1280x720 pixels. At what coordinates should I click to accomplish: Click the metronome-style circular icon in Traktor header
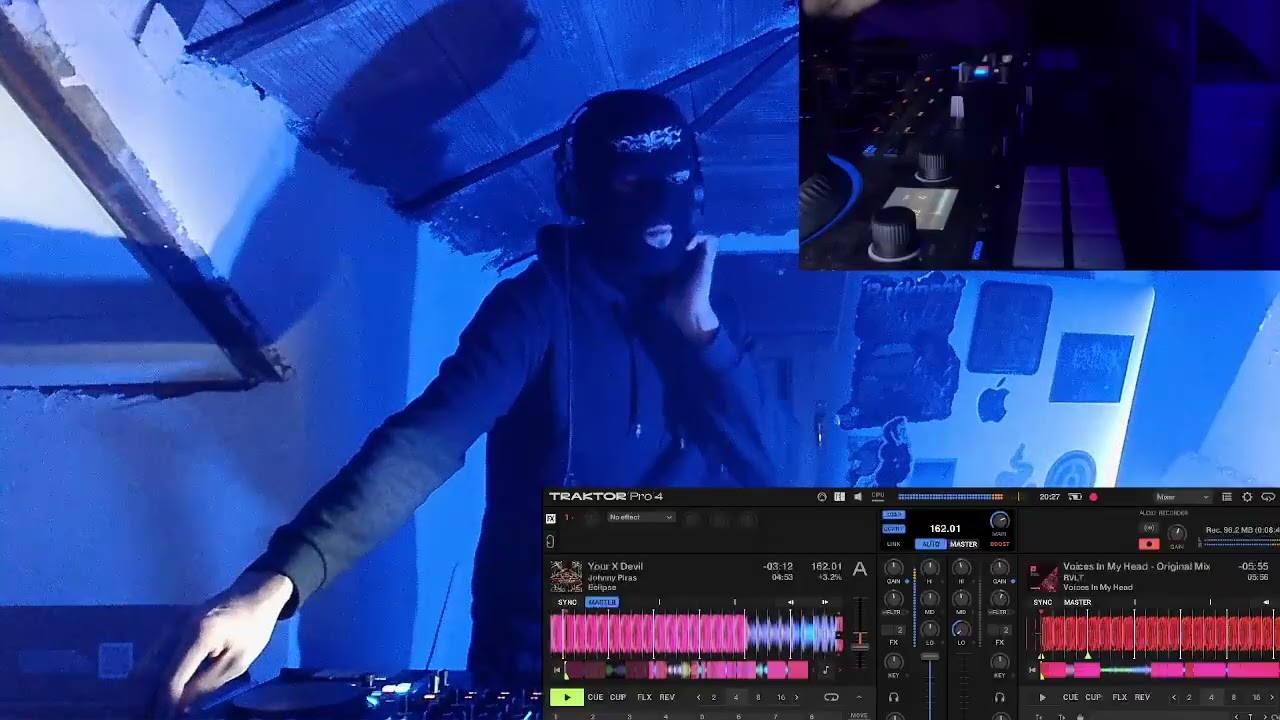click(x=822, y=497)
